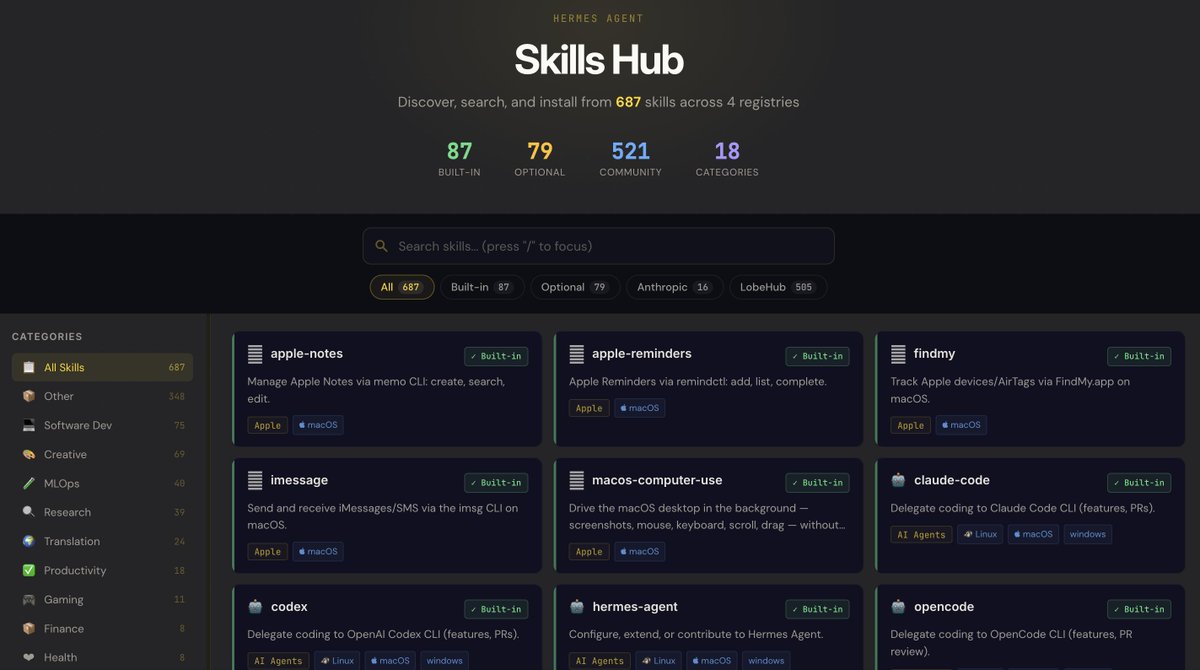Click the 87 Built-in stat counter
This screenshot has height=670, width=1200.
pyautogui.click(x=459, y=159)
